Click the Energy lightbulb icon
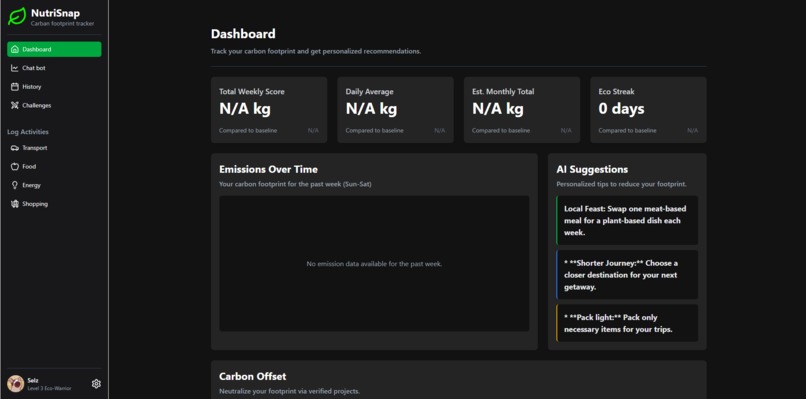Image resolution: width=806 pixels, height=399 pixels. 14,185
